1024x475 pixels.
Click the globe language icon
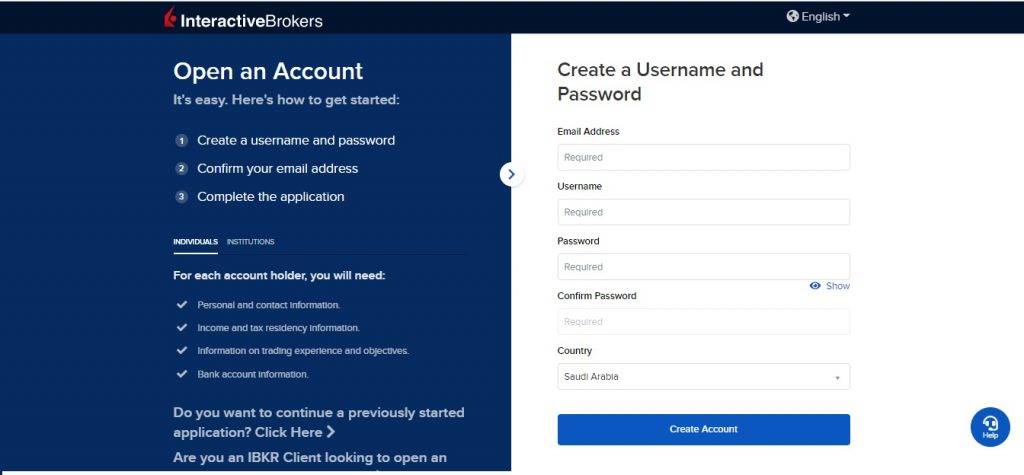click(x=792, y=16)
